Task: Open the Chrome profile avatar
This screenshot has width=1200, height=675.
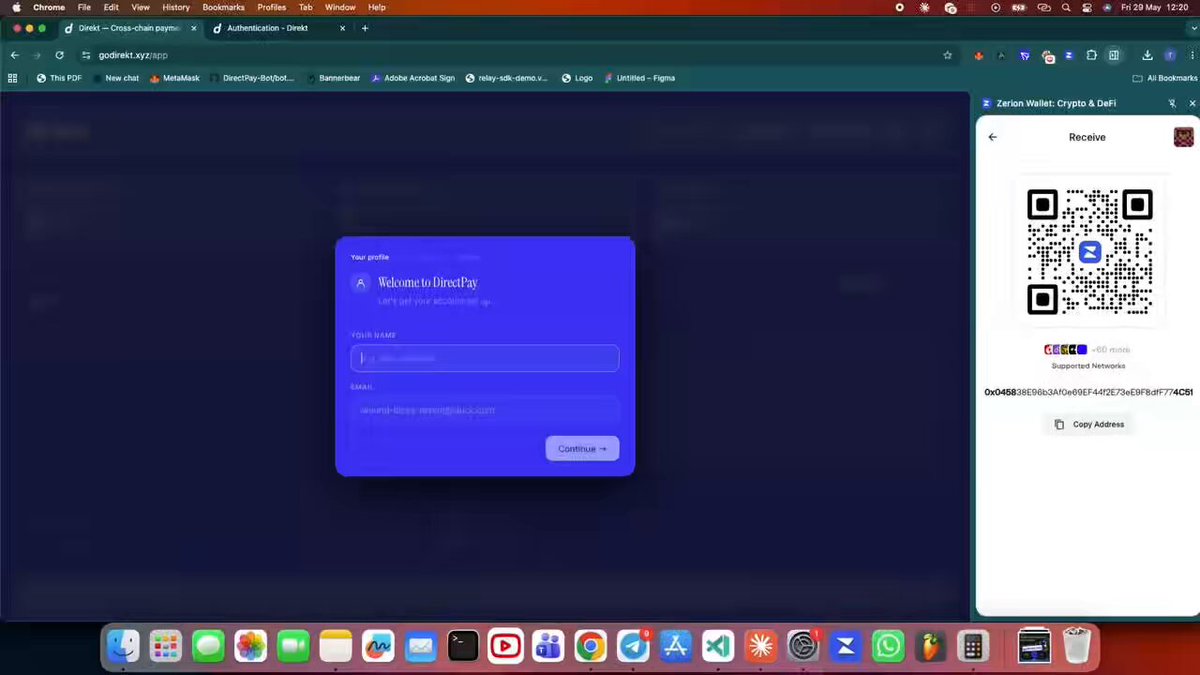Action: coord(1169,56)
